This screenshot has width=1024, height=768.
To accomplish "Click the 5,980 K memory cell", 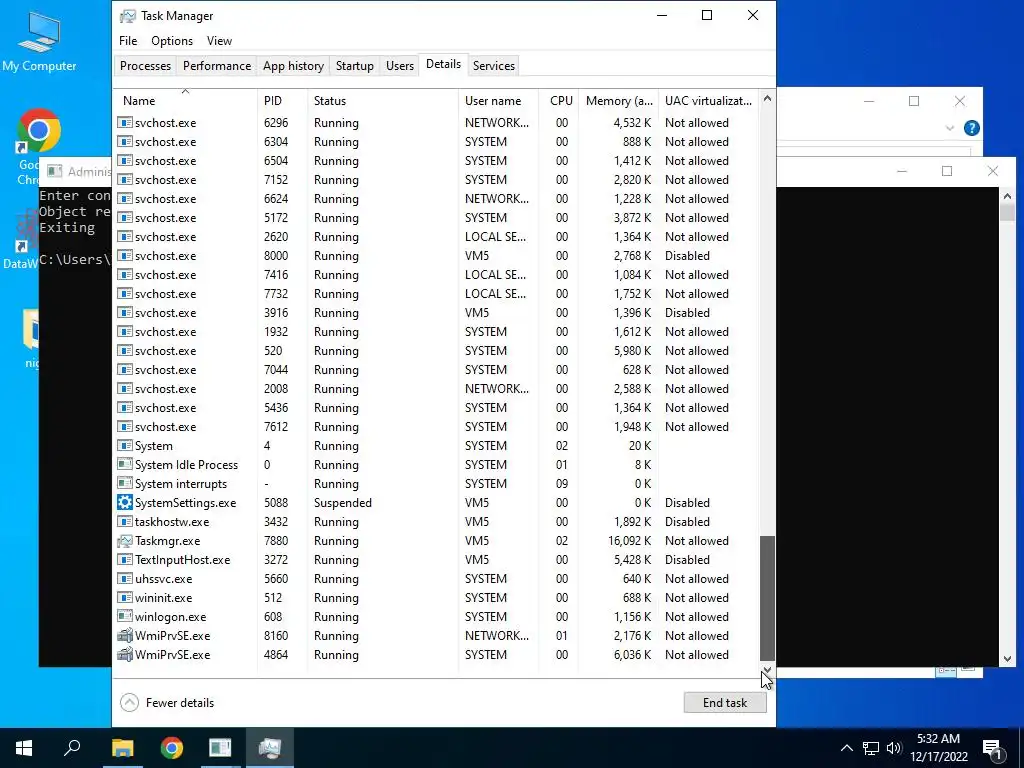I will [x=632, y=351].
